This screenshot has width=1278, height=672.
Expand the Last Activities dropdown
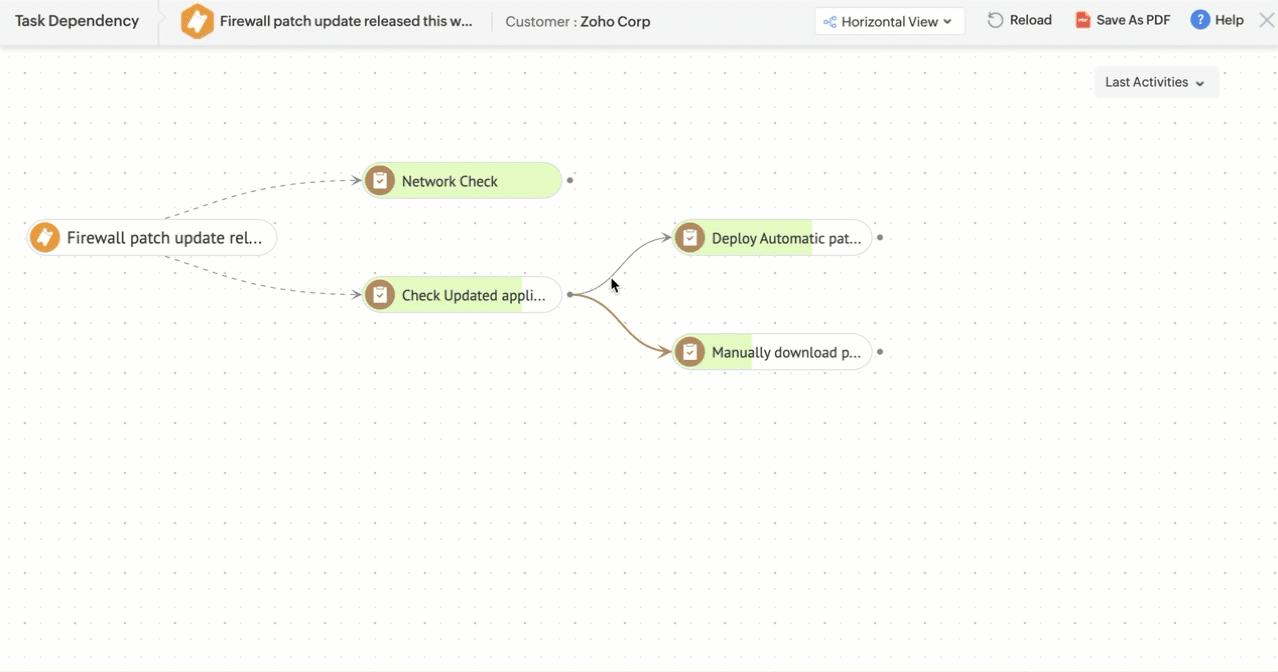point(1156,82)
